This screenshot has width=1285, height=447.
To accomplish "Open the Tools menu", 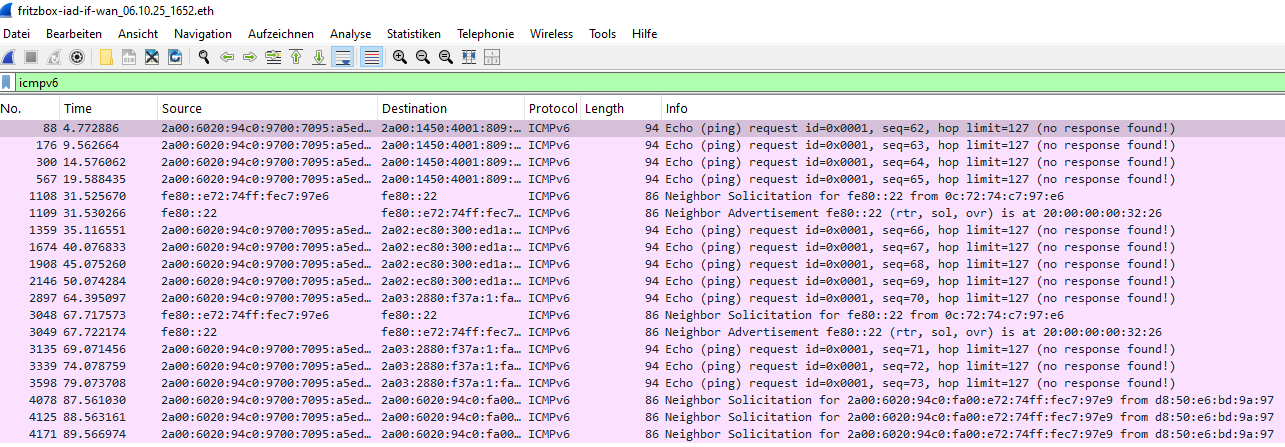I will coord(603,34).
